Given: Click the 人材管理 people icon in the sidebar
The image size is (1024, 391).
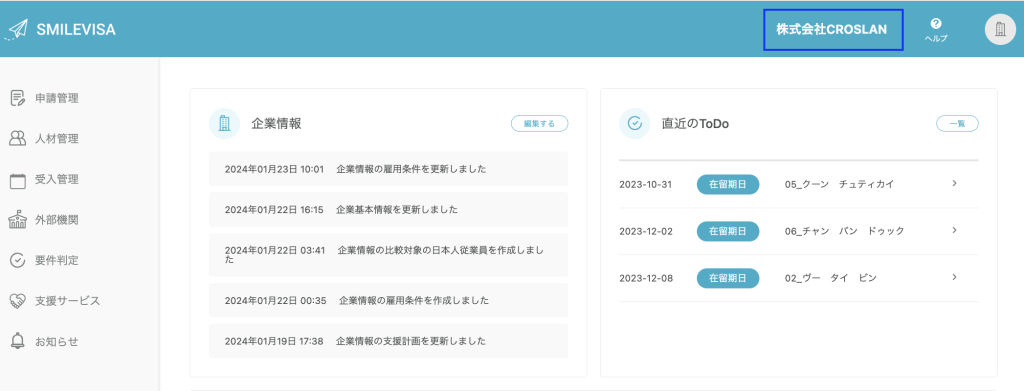Looking at the screenshot, I should point(18,139).
